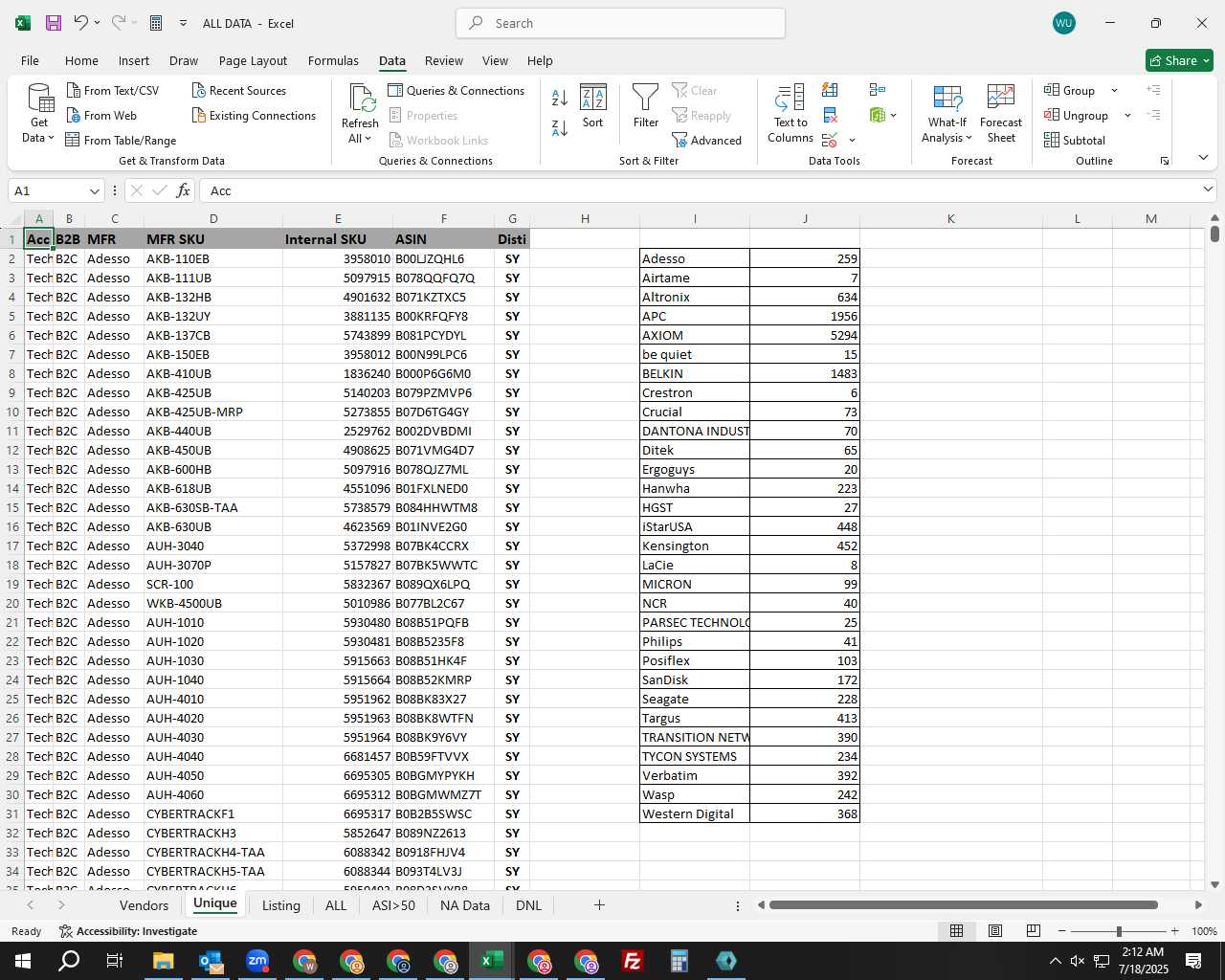Collapse the ribbon with chevron

pyautogui.click(x=1203, y=157)
